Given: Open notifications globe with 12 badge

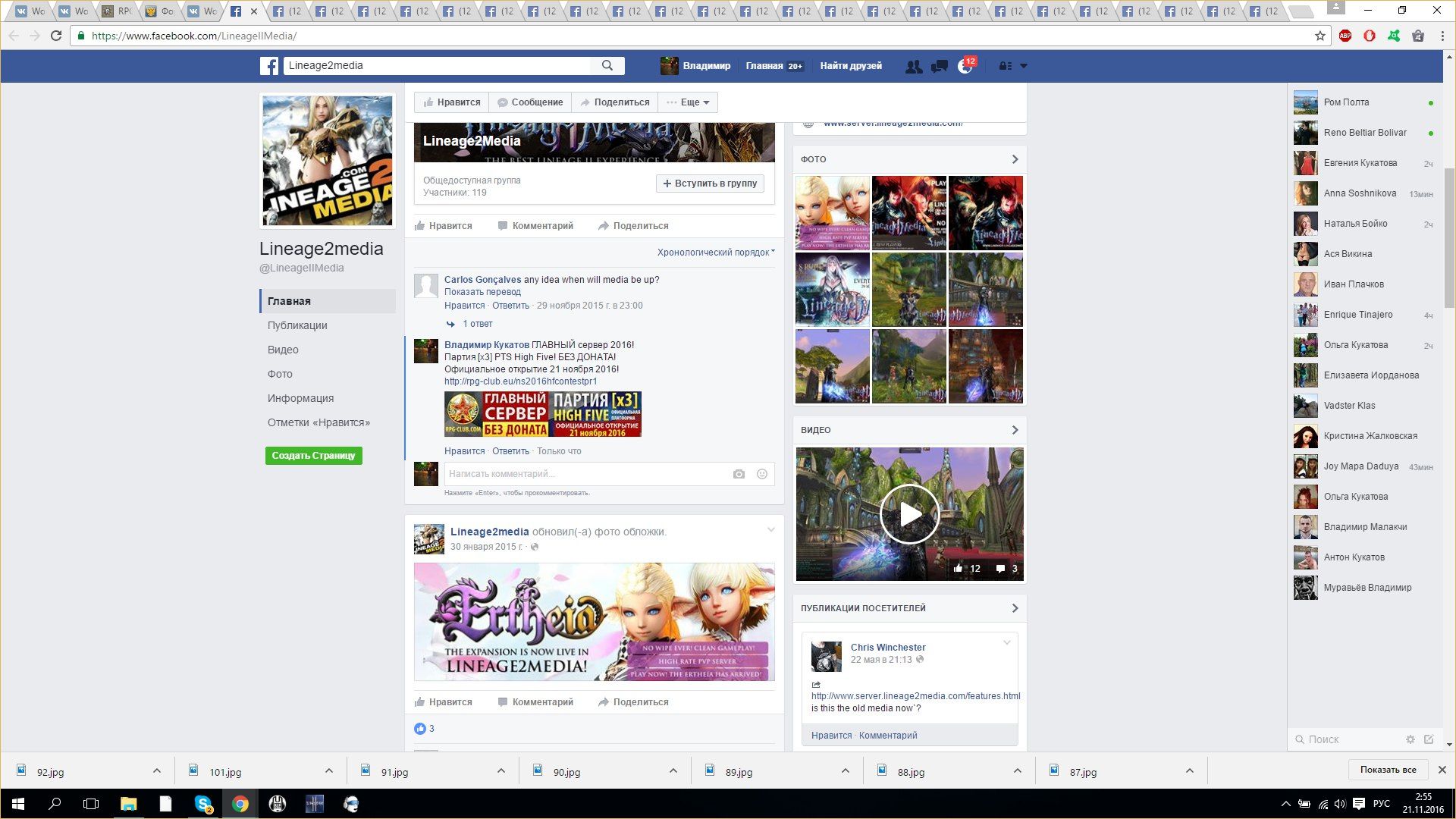Looking at the screenshot, I should pos(965,67).
